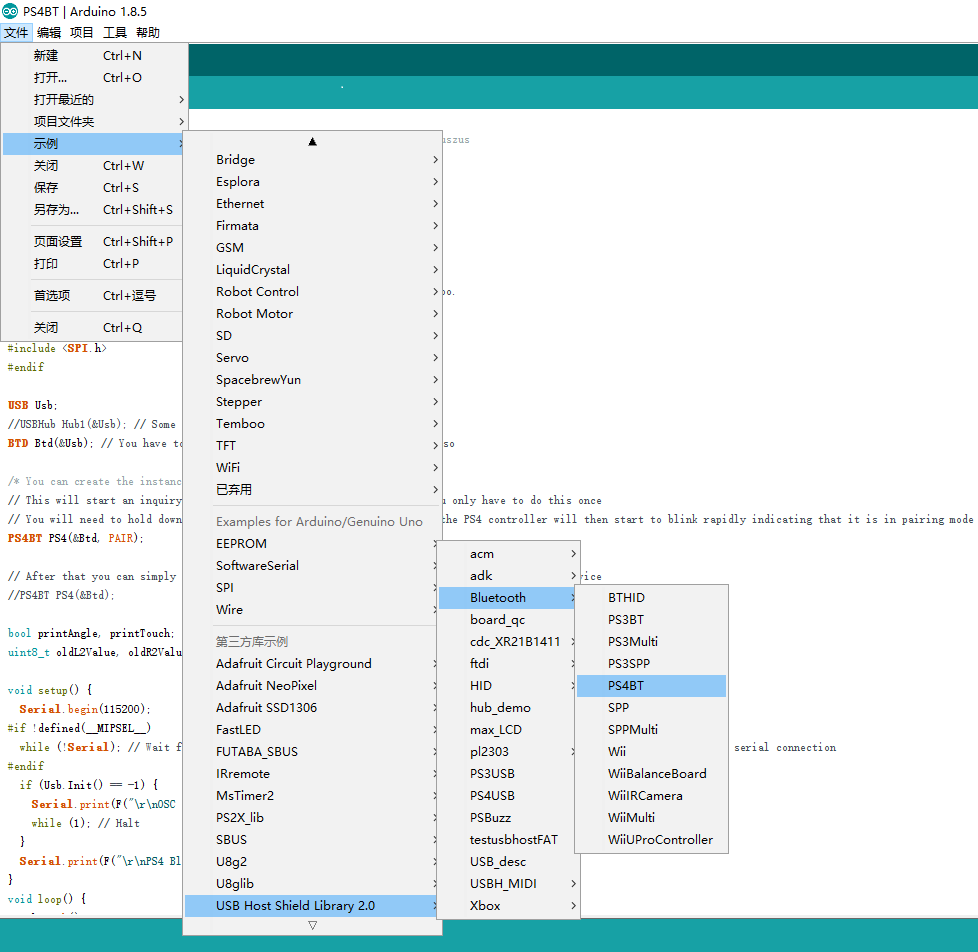978x952 pixels.
Task: Open PS4USB example
Action: tap(508, 796)
